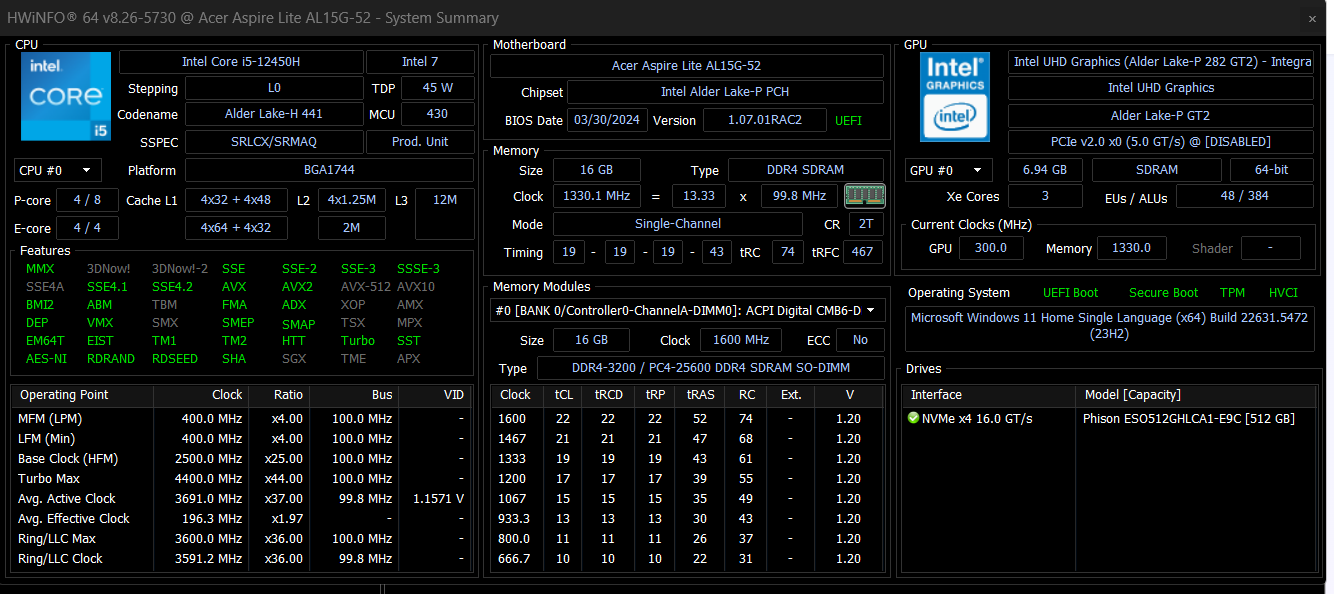Click the BIOS date 03/30/2024 field
This screenshot has height=594, width=1334.
pos(607,120)
